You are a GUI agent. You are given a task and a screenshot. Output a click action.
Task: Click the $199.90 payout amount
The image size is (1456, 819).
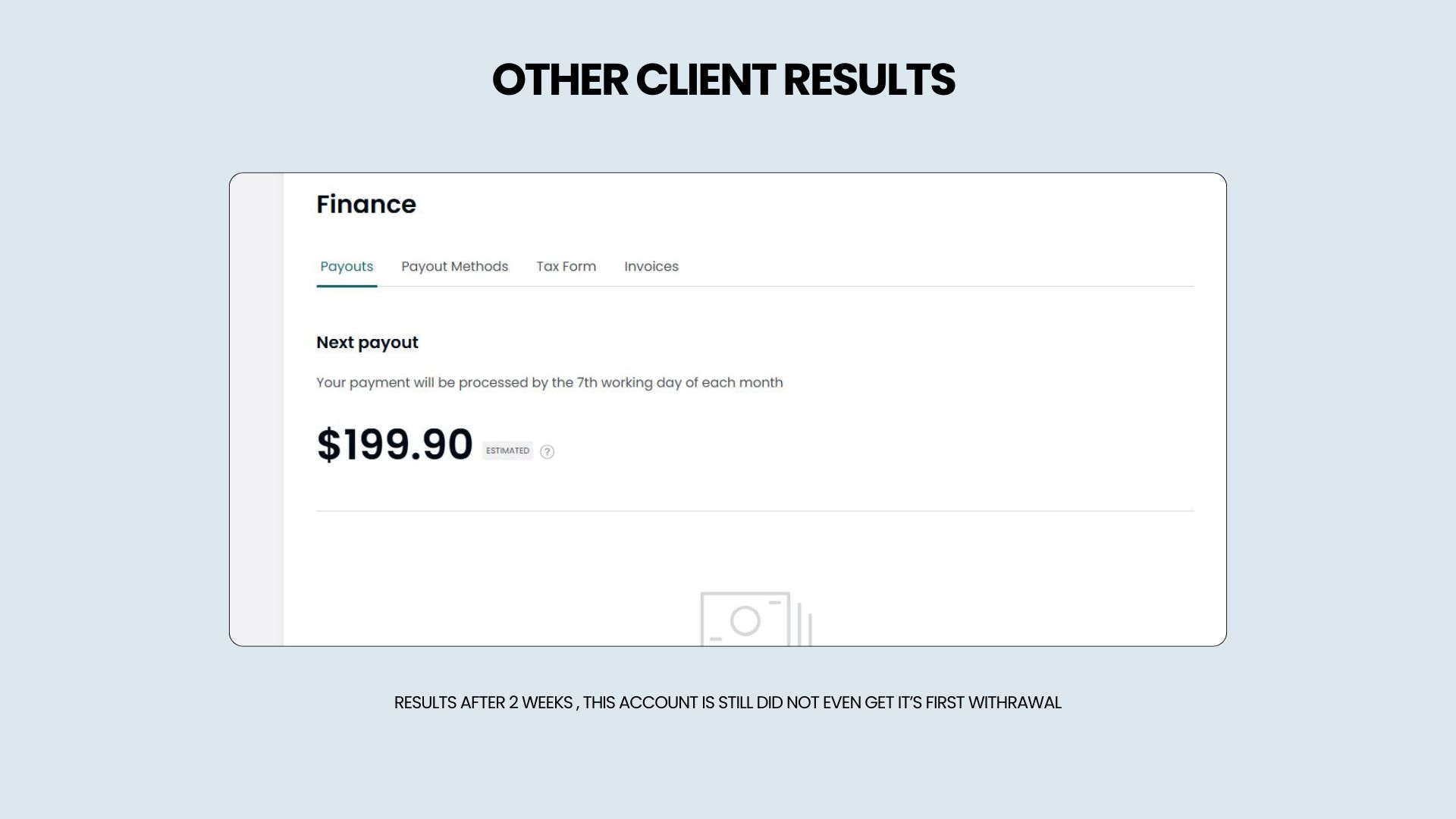(x=394, y=444)
